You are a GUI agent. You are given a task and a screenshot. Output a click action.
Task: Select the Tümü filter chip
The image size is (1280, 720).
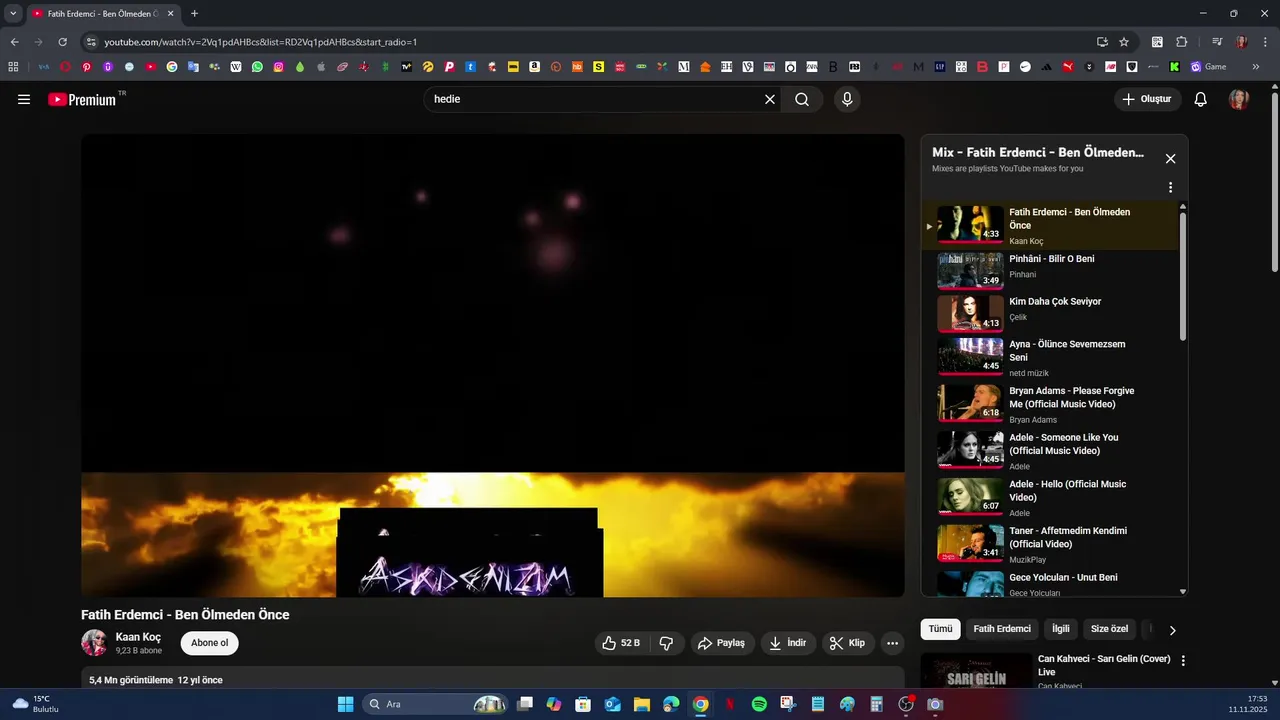tap(940, 629)
